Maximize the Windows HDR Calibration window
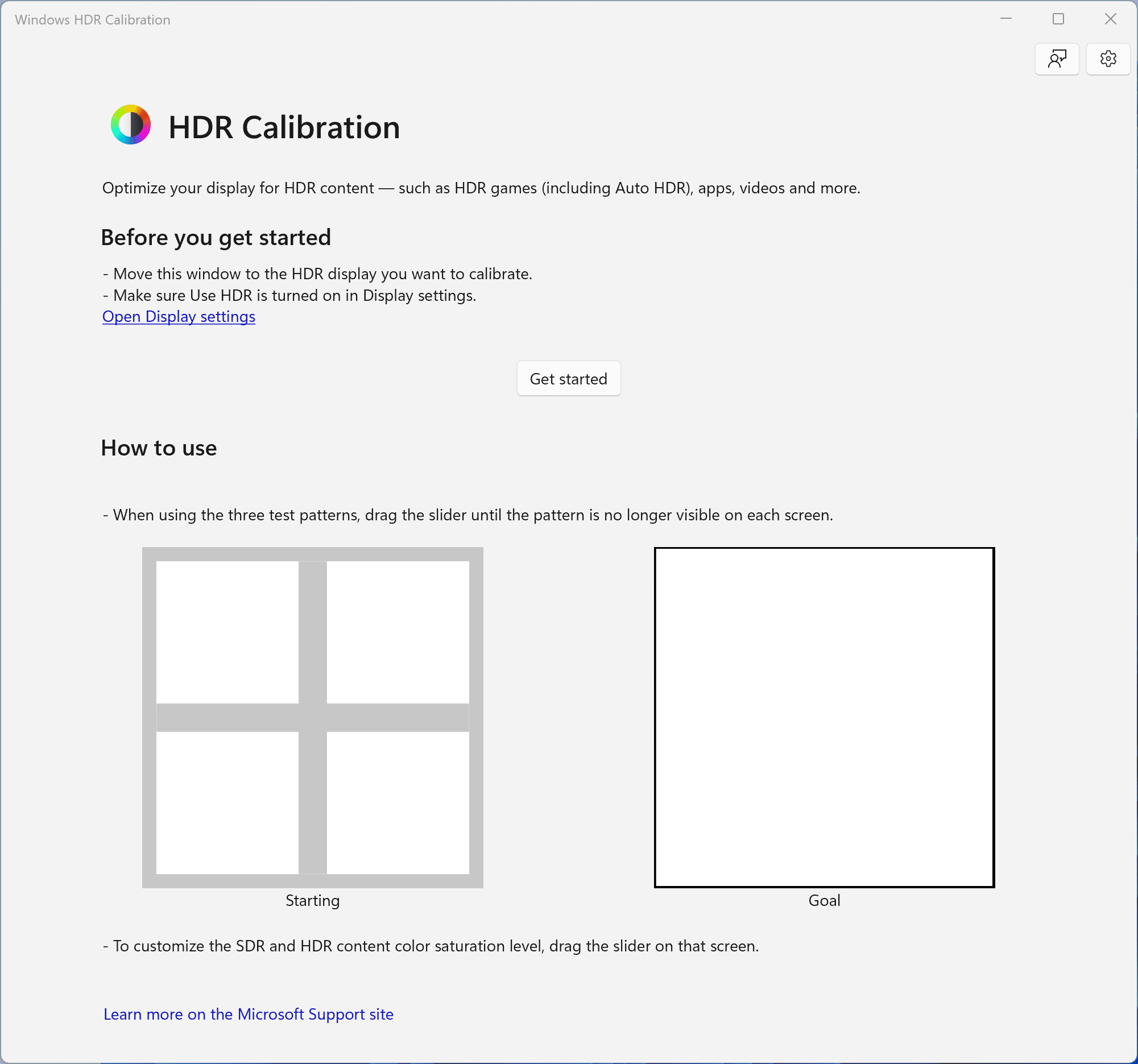The image size is (1138, 1064). (x=1057, y=19)
